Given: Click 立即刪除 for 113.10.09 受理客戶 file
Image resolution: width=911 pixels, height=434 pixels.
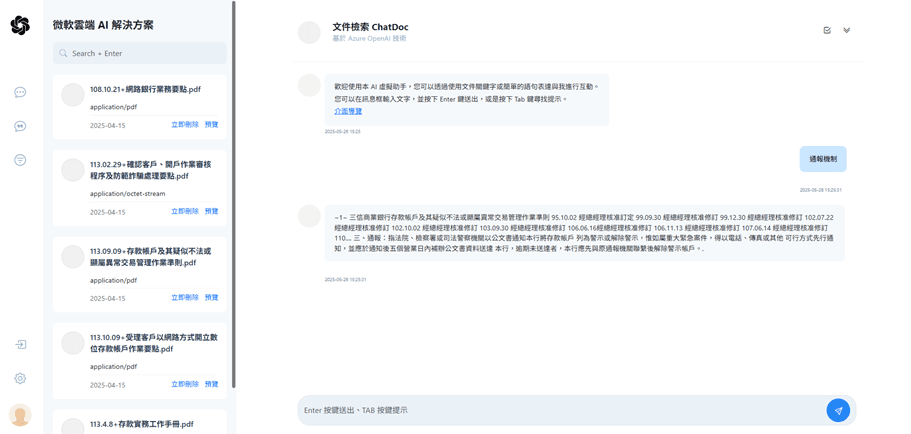Looking at the screenshot, I should tap(185, 384).
